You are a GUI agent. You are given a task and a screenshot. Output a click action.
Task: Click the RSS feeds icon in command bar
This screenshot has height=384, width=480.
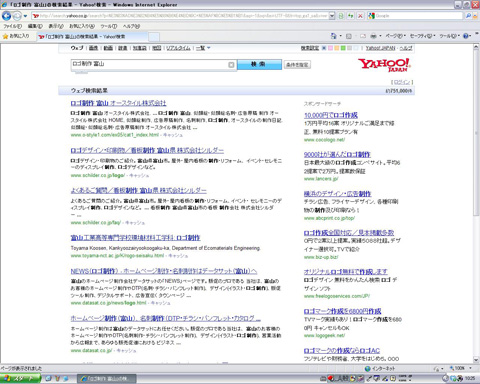pyautogui.click(x=349, y=36)
